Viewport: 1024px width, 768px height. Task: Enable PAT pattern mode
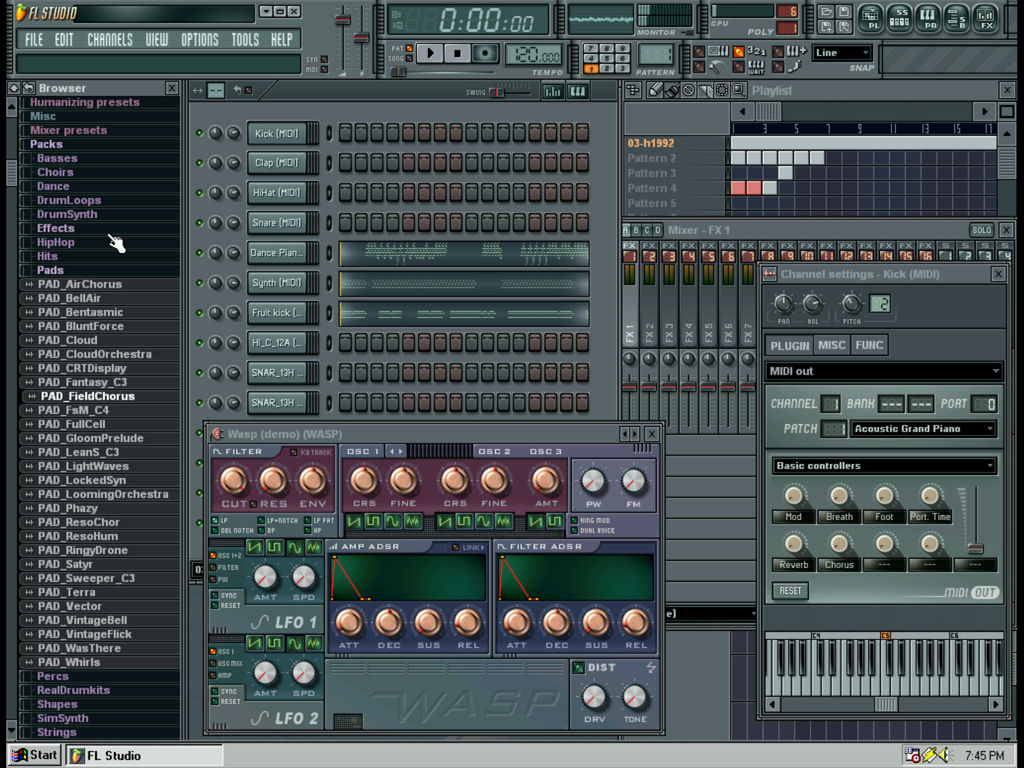pyautogui.click(x=409, y=48)
